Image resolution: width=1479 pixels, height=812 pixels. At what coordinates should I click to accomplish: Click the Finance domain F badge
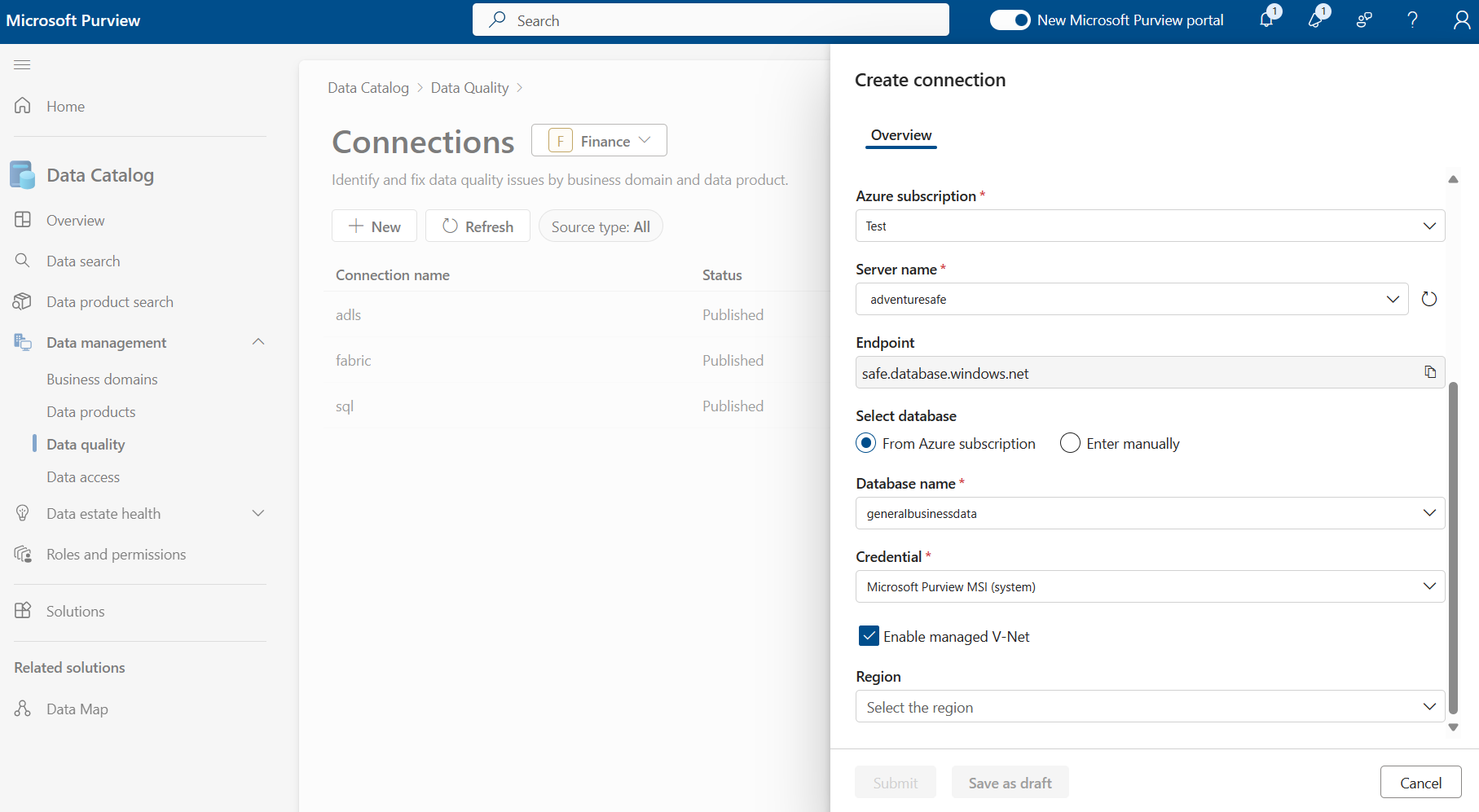click(x=560, y=140)
